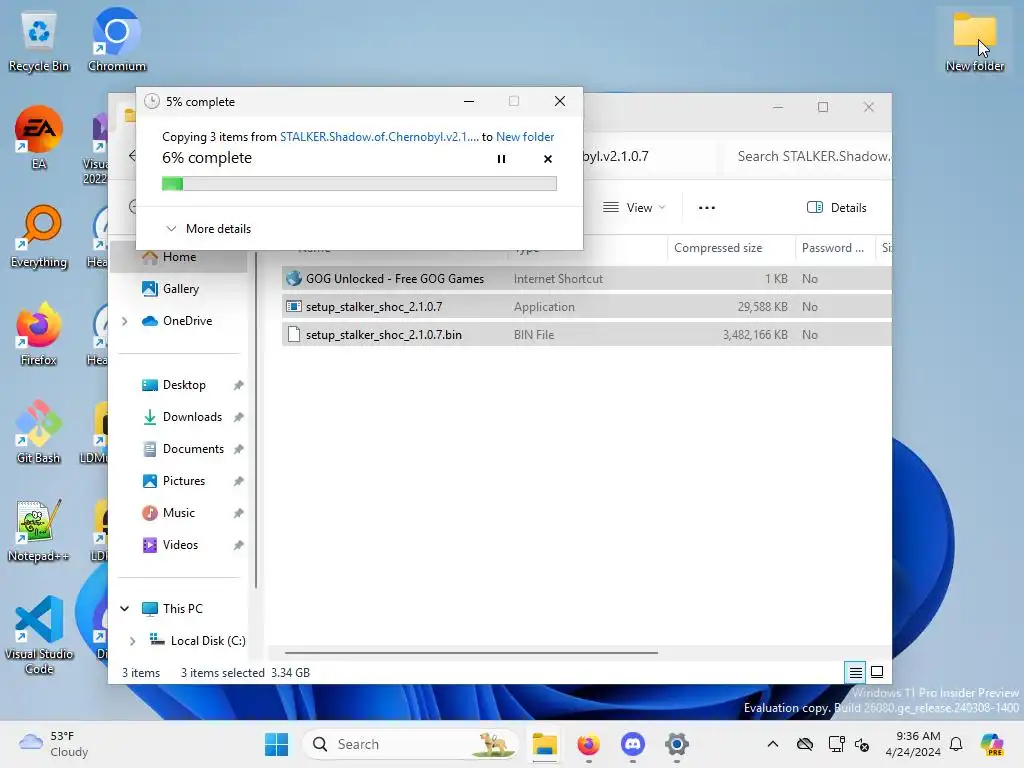This screenshot has width=1024, height=768.
Task: Go to Home in navigation pane
Action: point(180,257)
